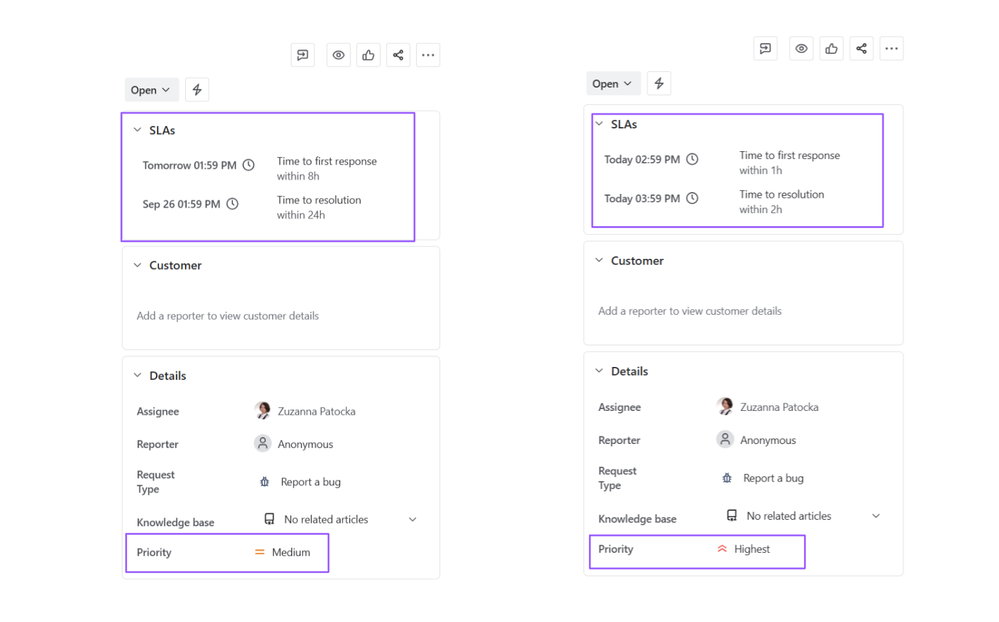Click the knowledge base article icon in the right panel
This screenshot has width=999, height=622.
[731, 515]
